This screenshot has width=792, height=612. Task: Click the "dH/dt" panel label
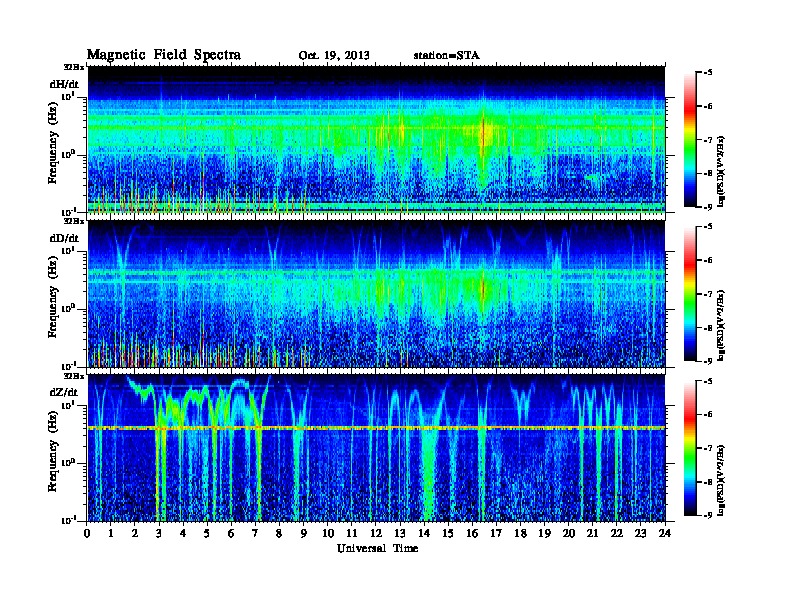click(64, 84)
